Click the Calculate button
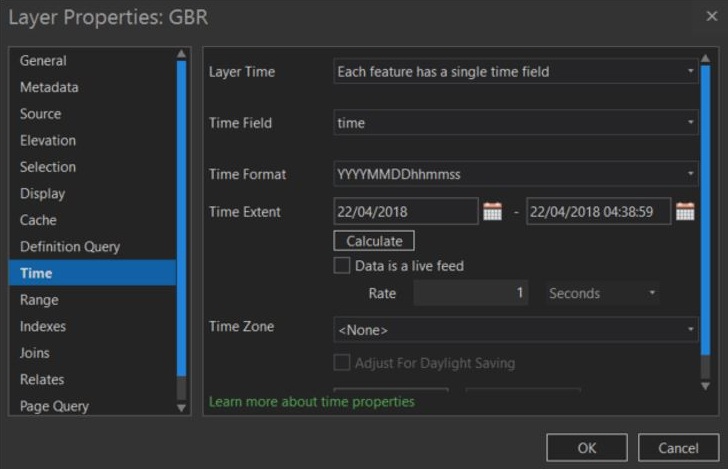This screenshot has height=469, width=728. pyautogui.click(x=374, y=241)
